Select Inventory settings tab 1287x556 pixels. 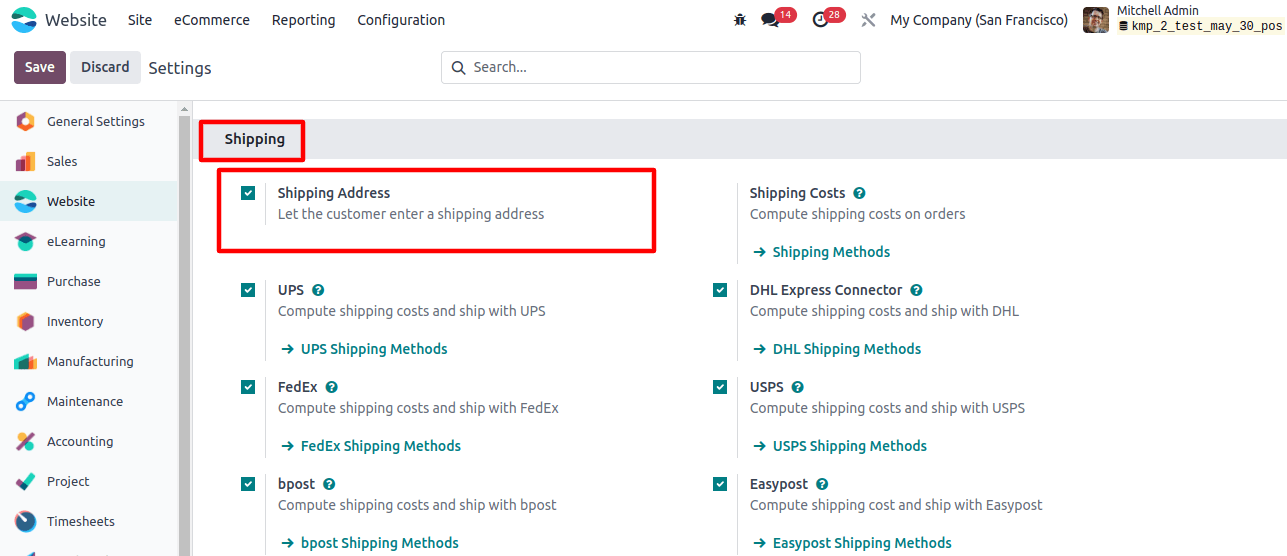(89, 322)
